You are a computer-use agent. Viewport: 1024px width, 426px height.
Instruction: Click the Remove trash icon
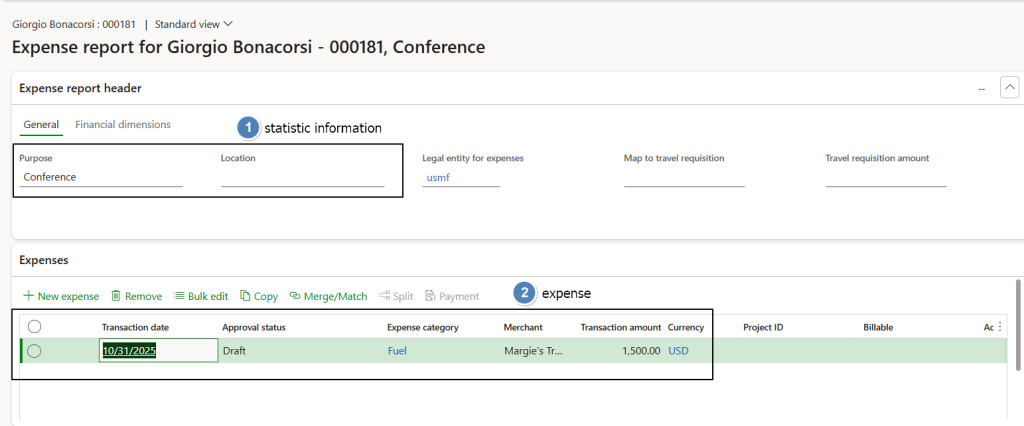116,296
